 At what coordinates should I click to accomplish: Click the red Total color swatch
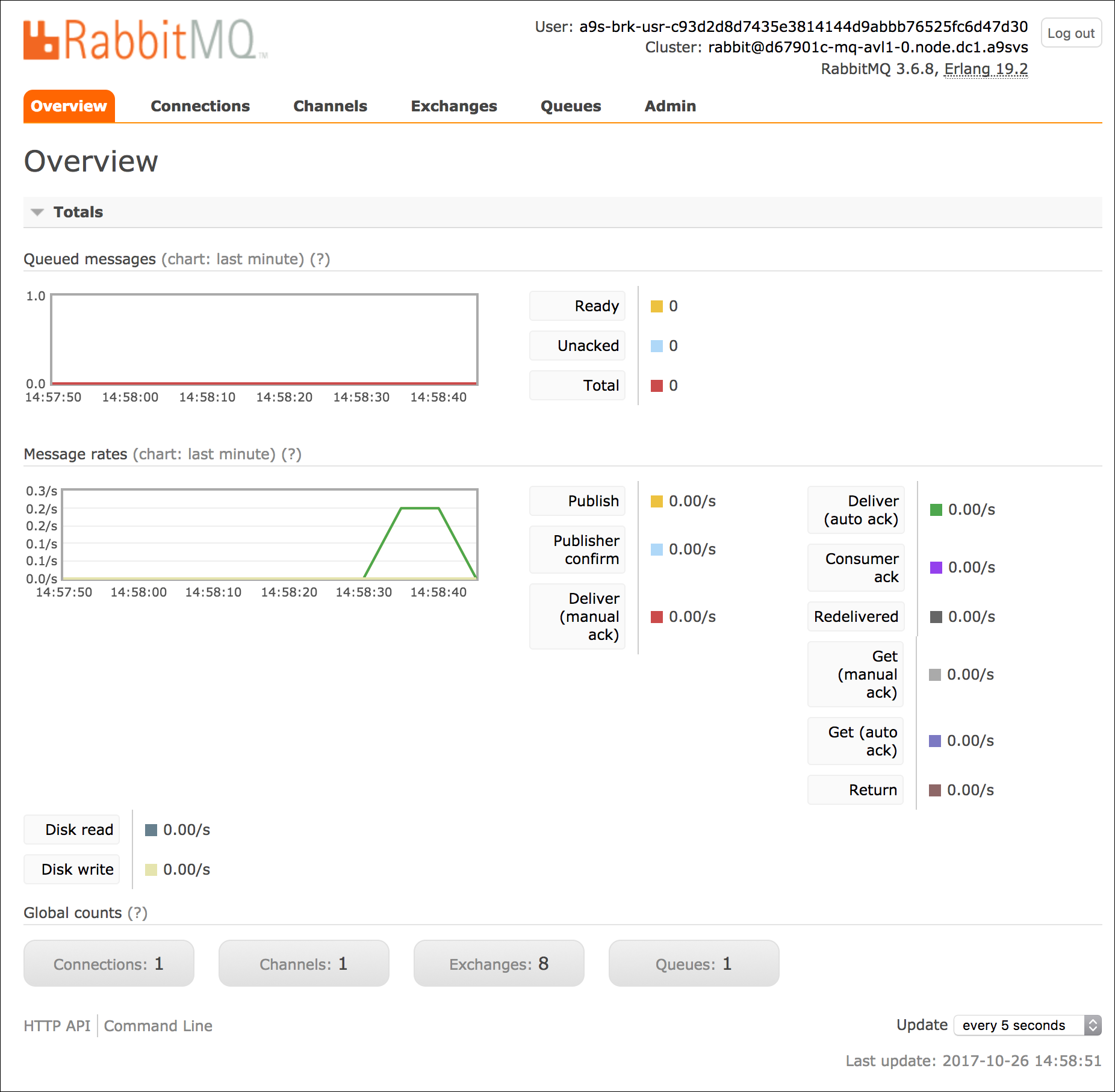[x=657, y=386]
